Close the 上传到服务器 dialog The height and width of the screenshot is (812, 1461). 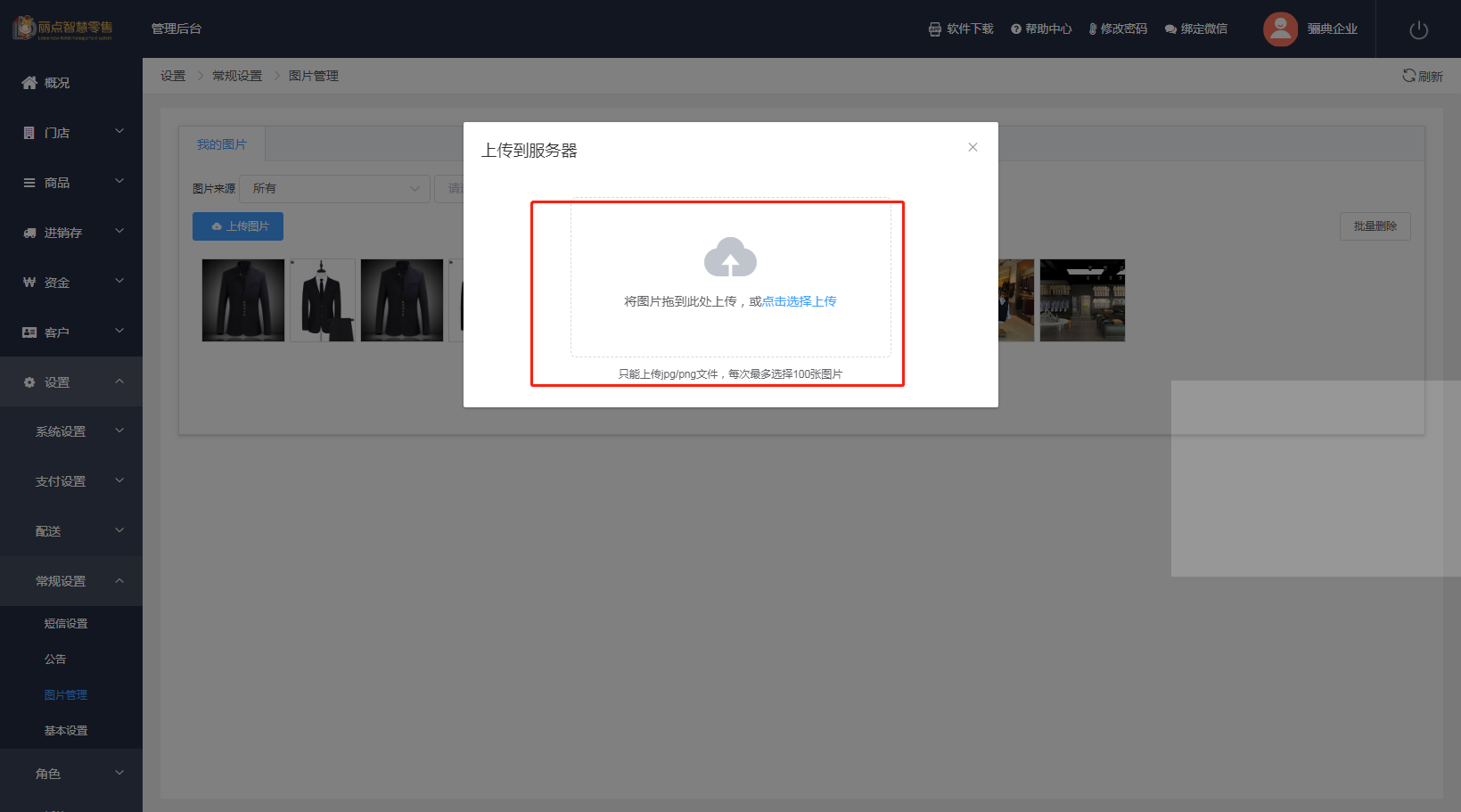[973, 147]
